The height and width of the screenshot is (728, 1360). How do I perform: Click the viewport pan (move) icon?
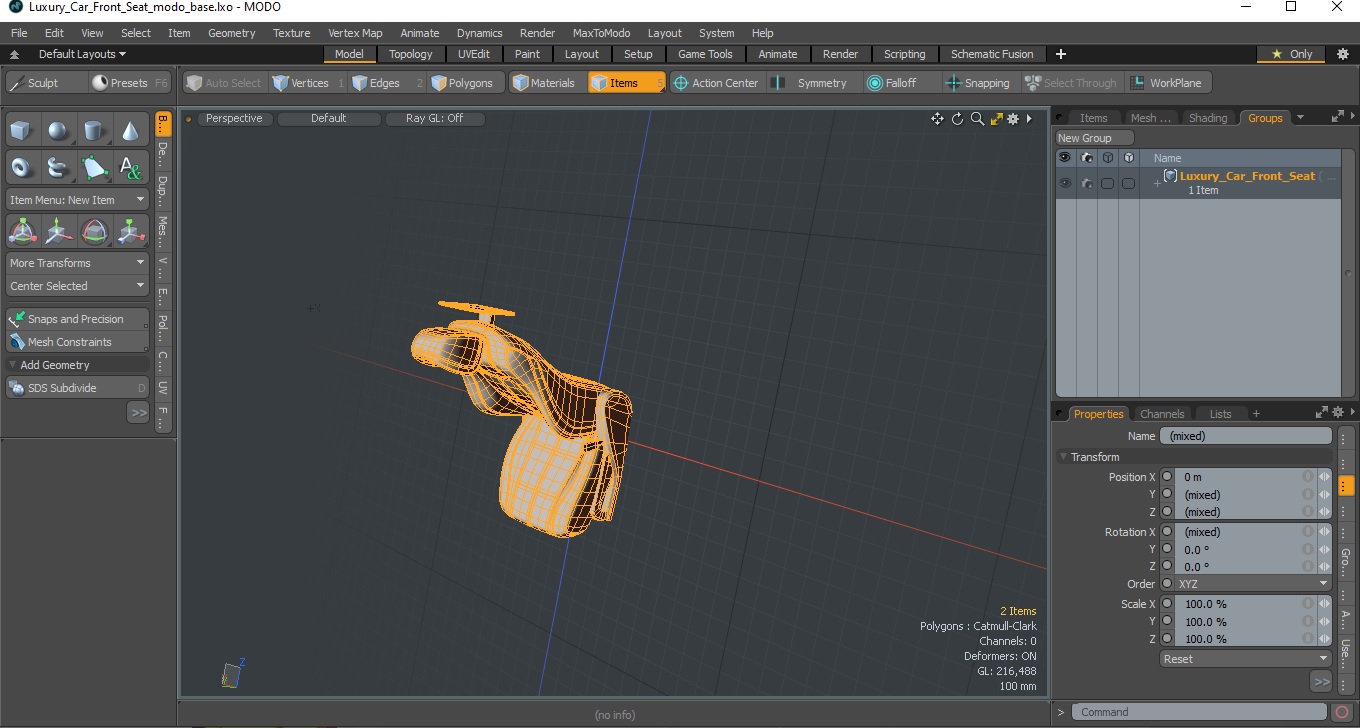937,119
